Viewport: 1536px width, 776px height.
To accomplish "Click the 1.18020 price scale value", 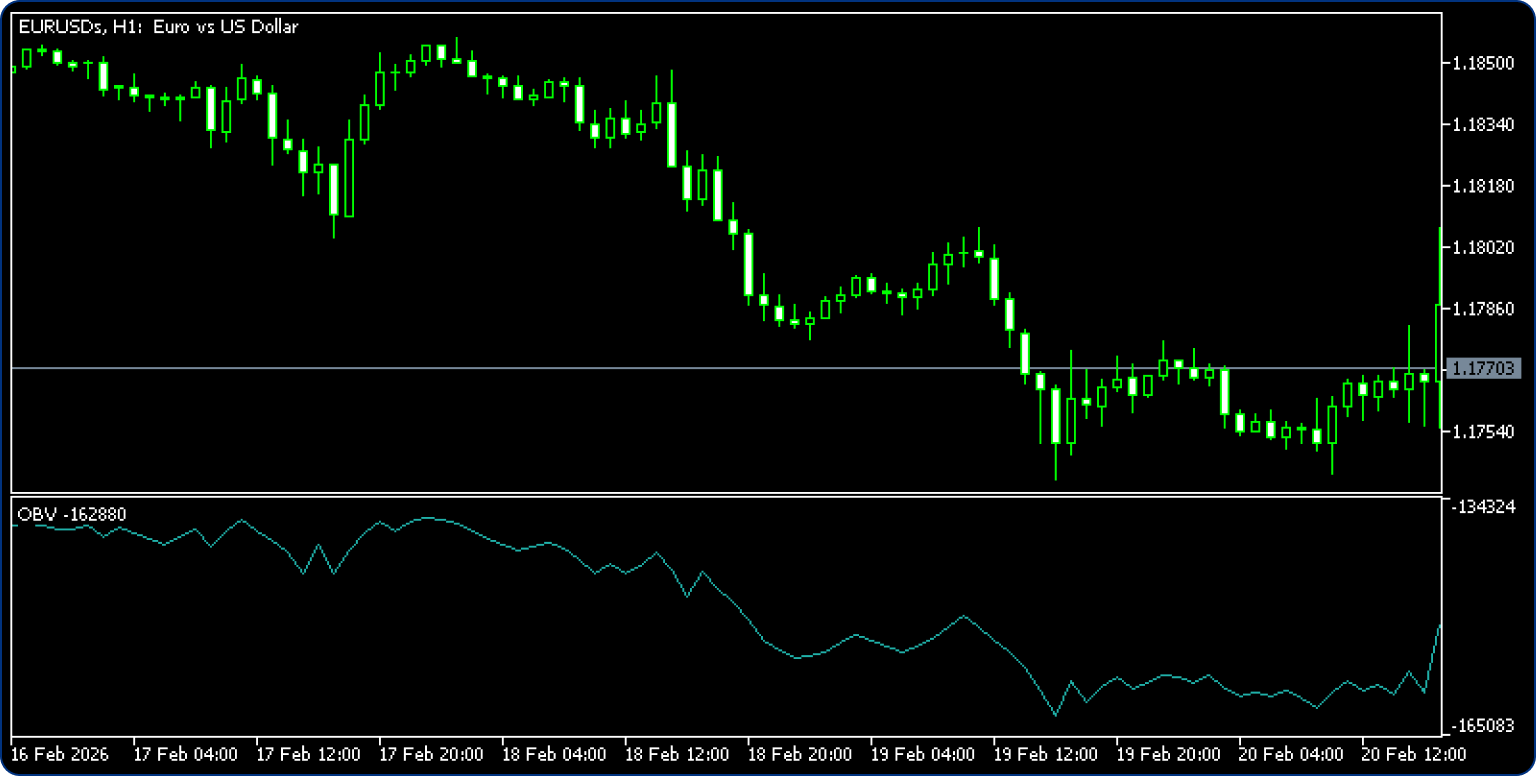I will coord(1484,247).
